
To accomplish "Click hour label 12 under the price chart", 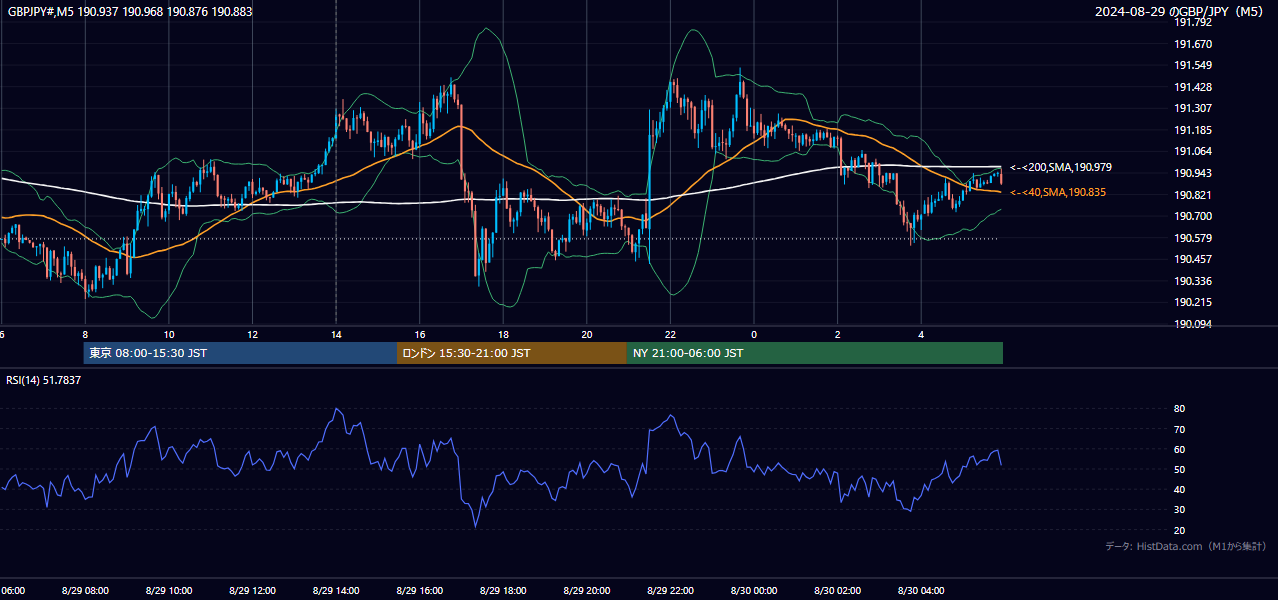I will tap(253, 335).
